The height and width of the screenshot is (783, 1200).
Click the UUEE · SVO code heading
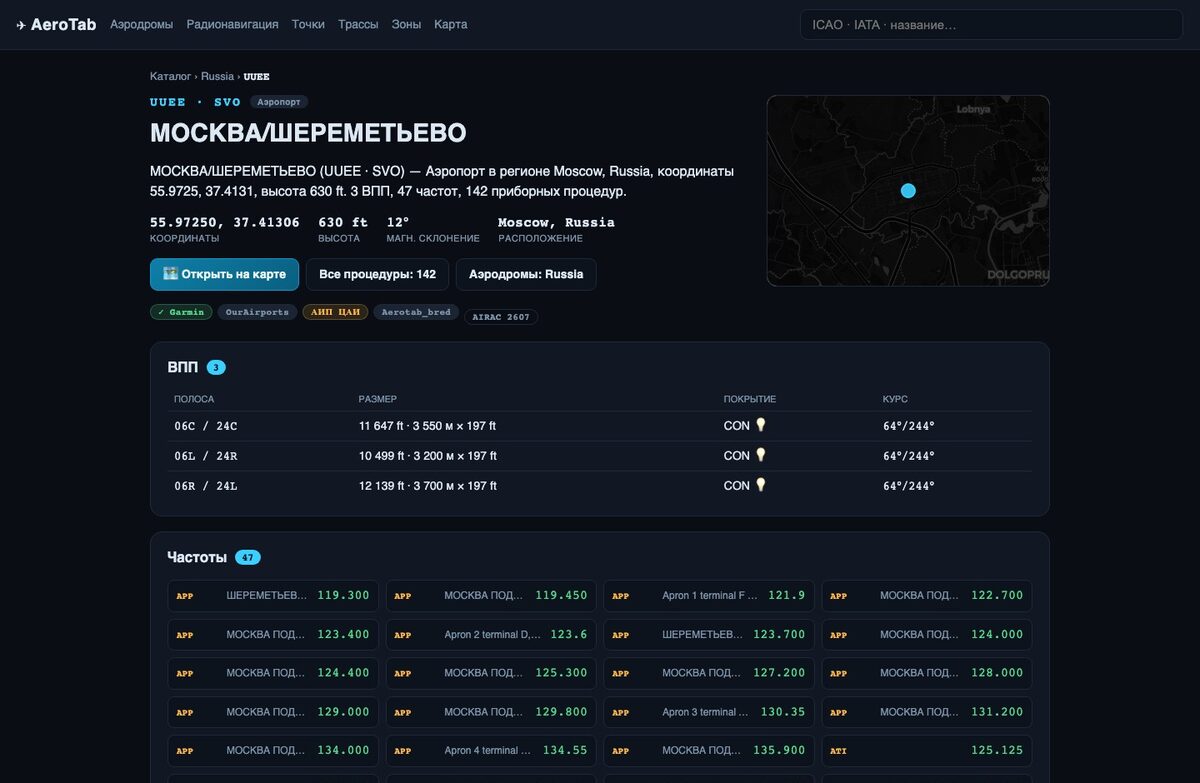click(195, 102)
